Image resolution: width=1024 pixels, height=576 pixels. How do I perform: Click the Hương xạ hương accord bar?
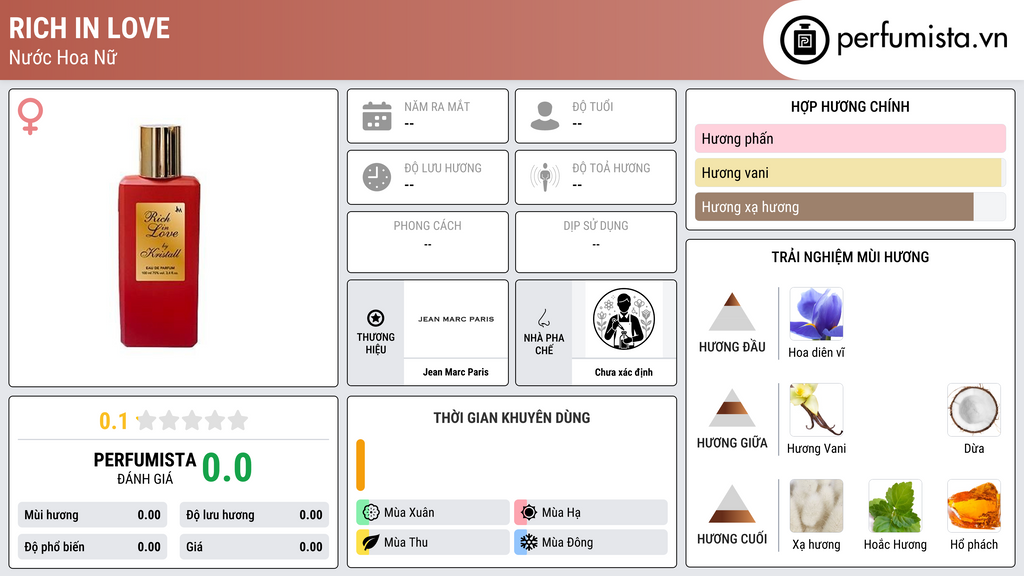(850, 207)
